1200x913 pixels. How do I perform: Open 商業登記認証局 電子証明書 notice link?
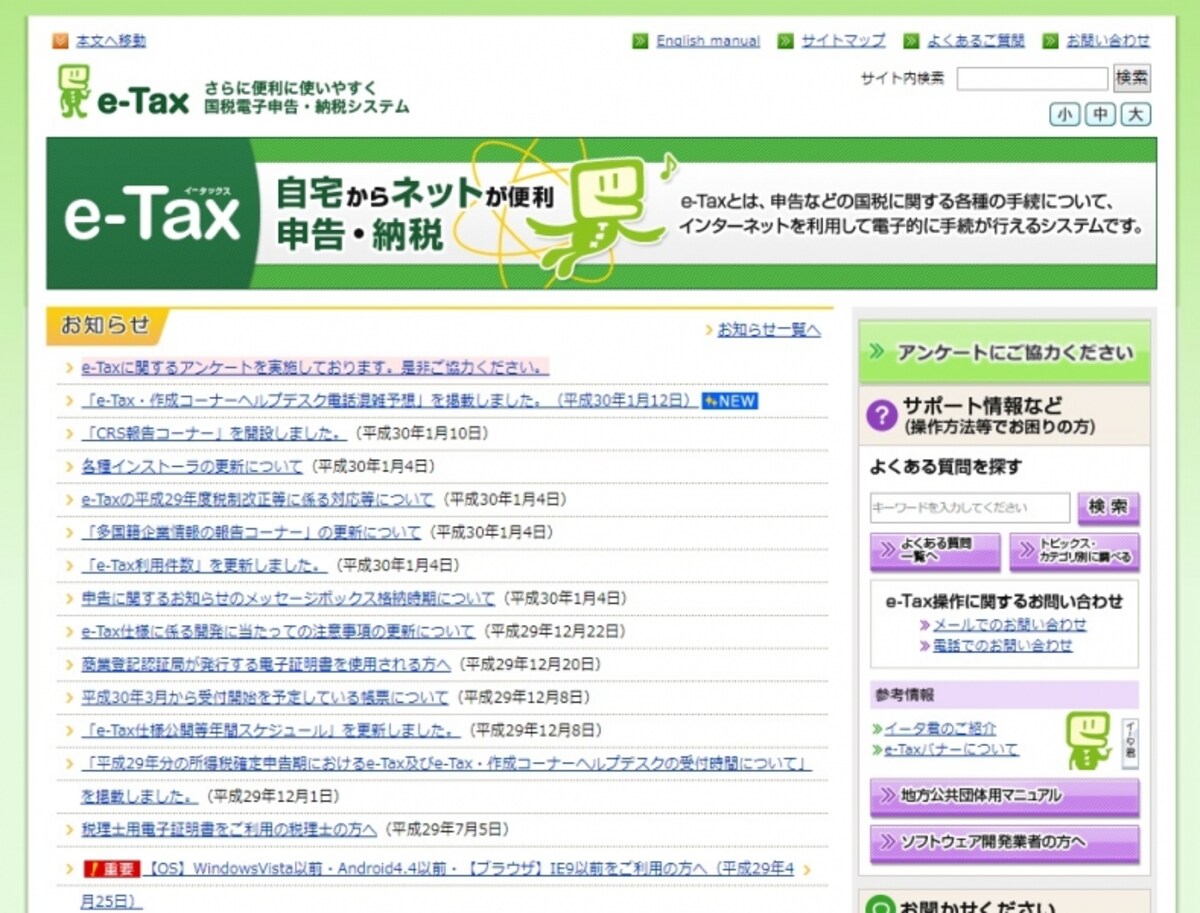tap(266, 664)
